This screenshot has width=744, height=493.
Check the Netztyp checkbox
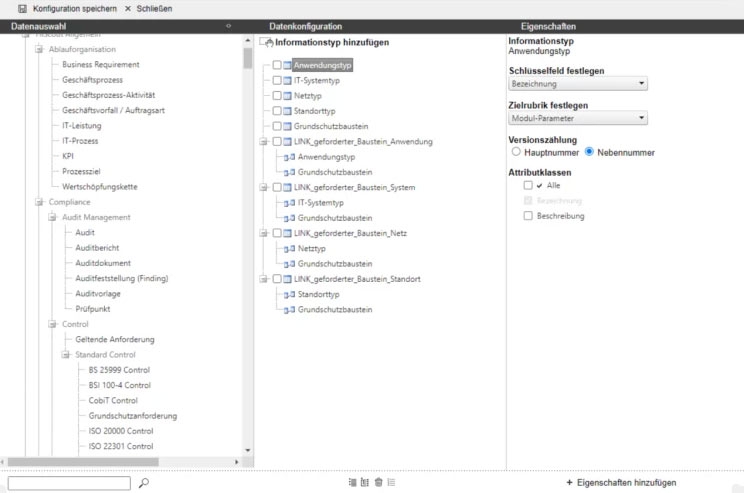[x=276, y=96]
